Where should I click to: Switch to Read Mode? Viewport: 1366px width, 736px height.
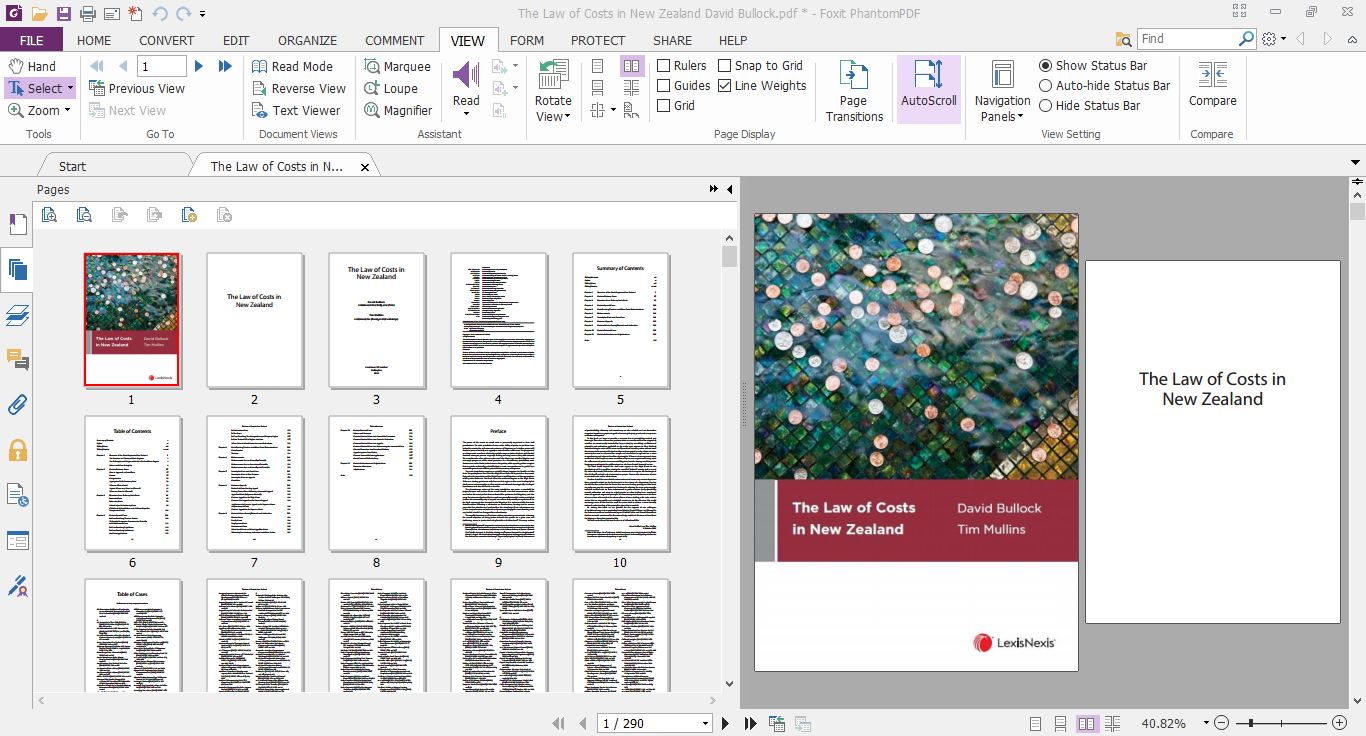pyautogui.click(x=292, y=66)
